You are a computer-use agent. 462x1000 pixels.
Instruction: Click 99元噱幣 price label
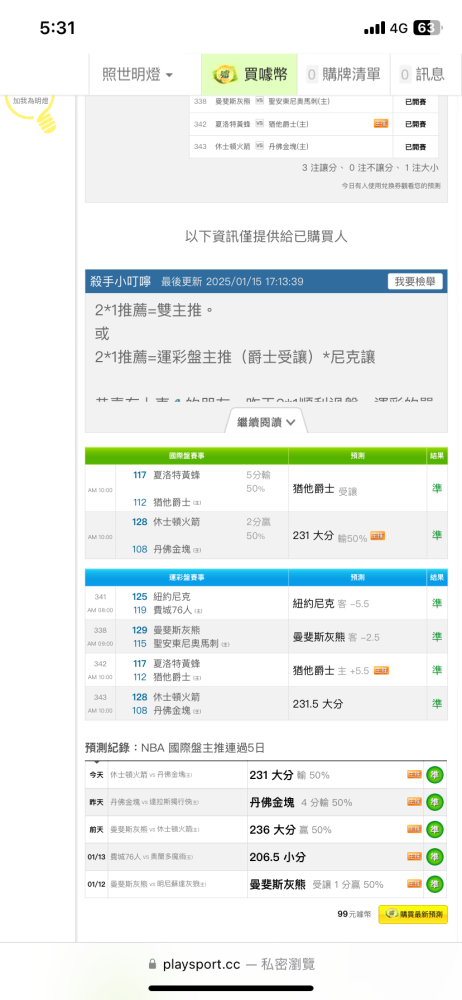354,914
